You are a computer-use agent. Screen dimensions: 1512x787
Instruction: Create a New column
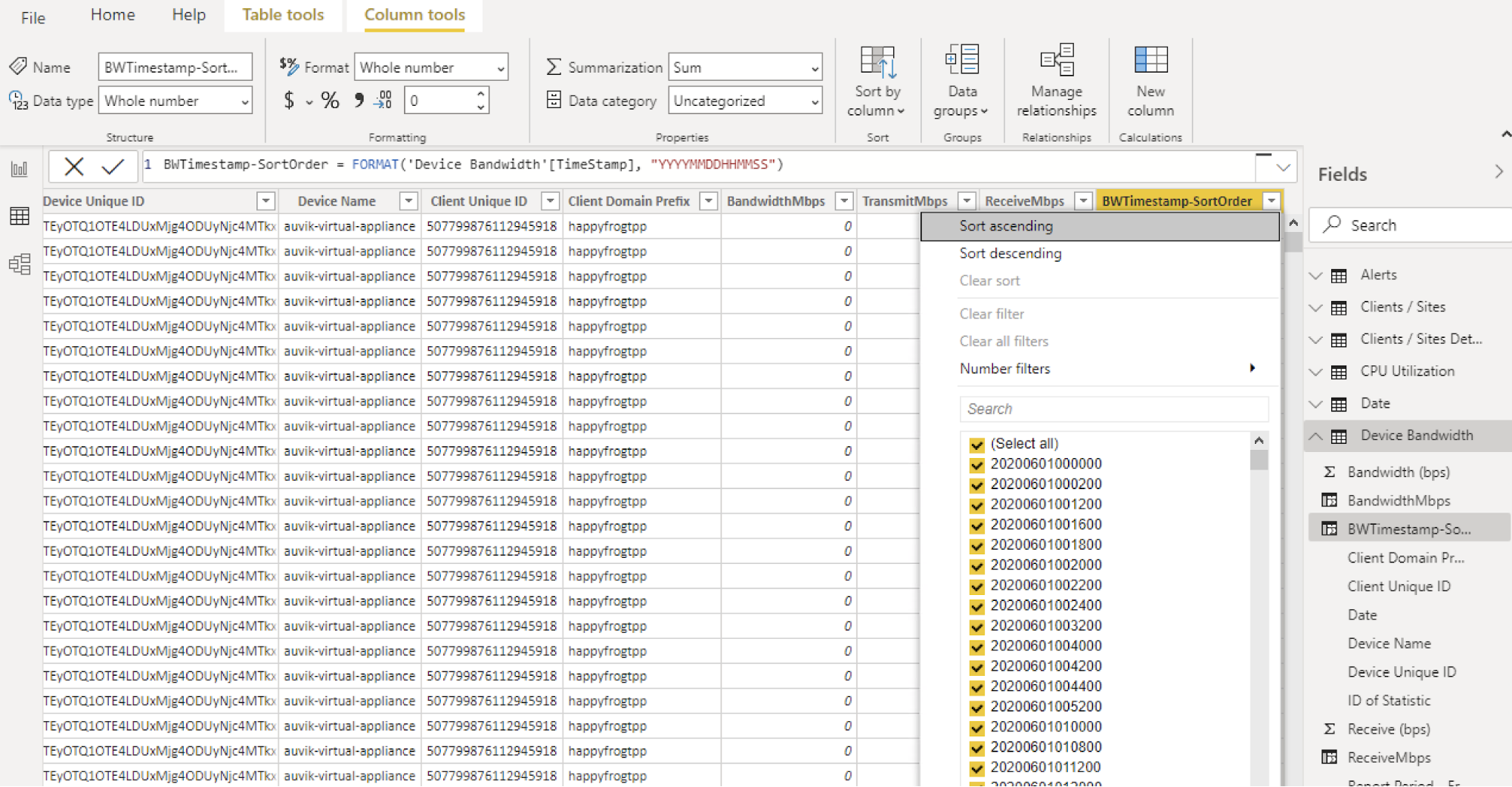(x=1150, y=81)
